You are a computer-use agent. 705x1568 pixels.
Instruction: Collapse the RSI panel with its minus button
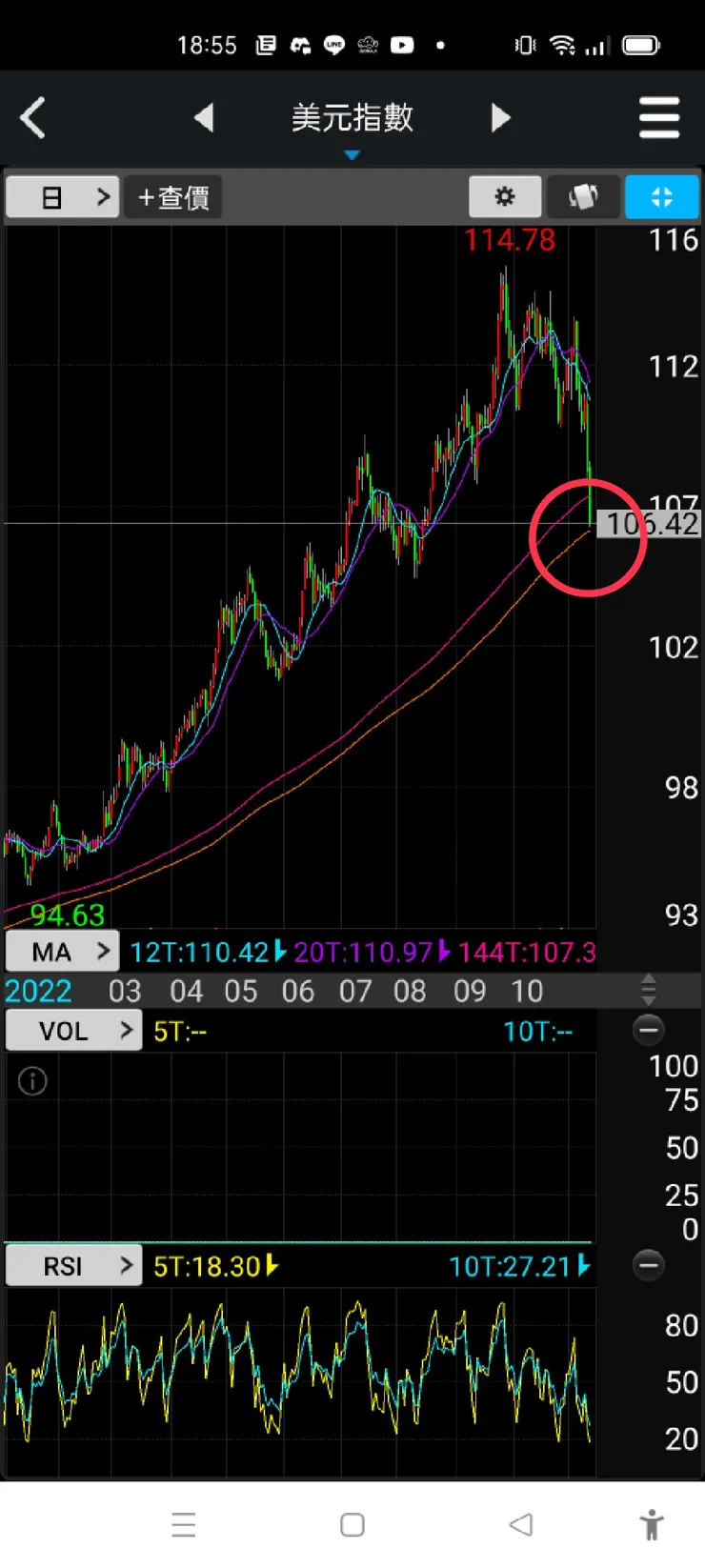click(x=649, y=1265)
